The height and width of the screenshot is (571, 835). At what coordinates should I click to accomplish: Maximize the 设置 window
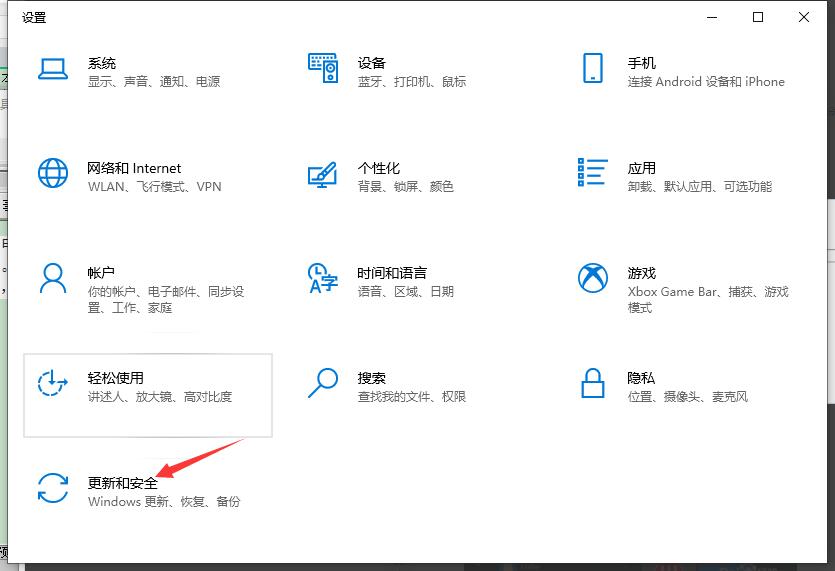pos(758,17)
